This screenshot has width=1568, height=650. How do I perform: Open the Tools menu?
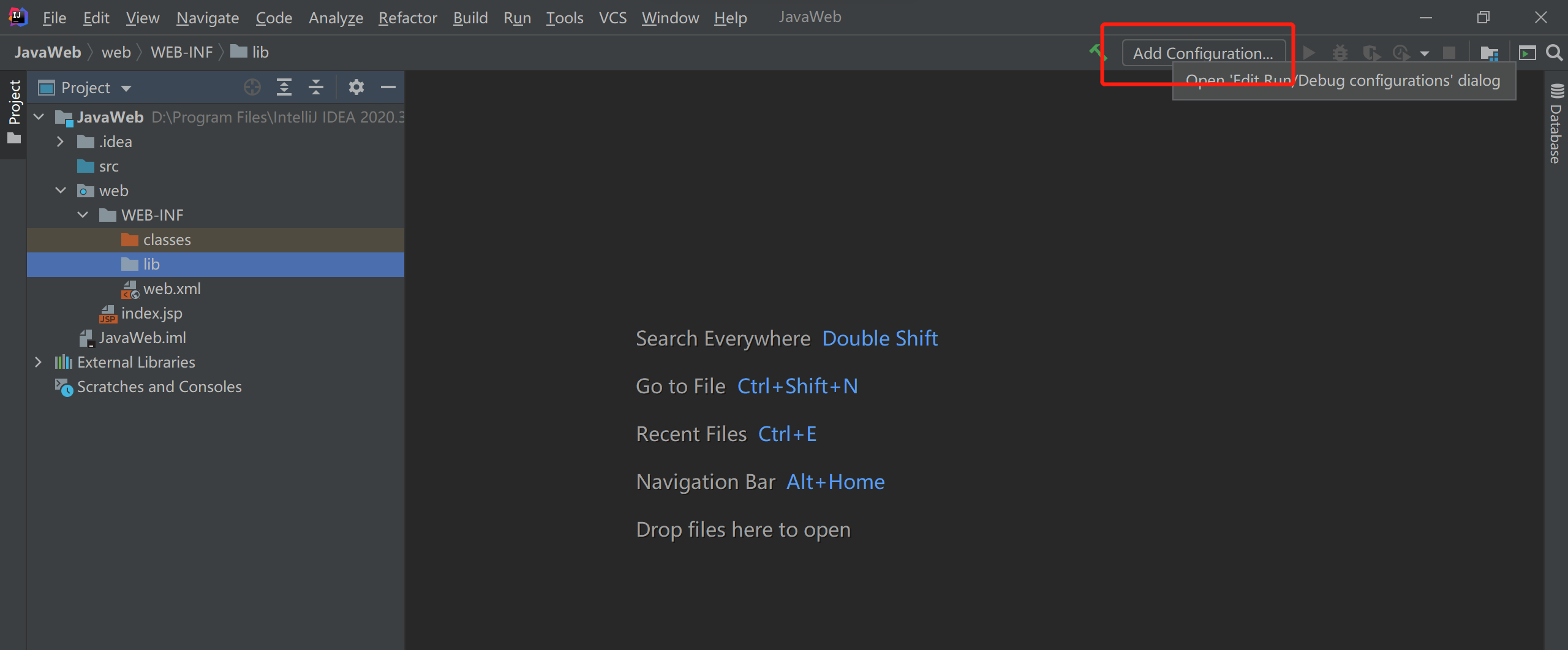tap(565, 18)
